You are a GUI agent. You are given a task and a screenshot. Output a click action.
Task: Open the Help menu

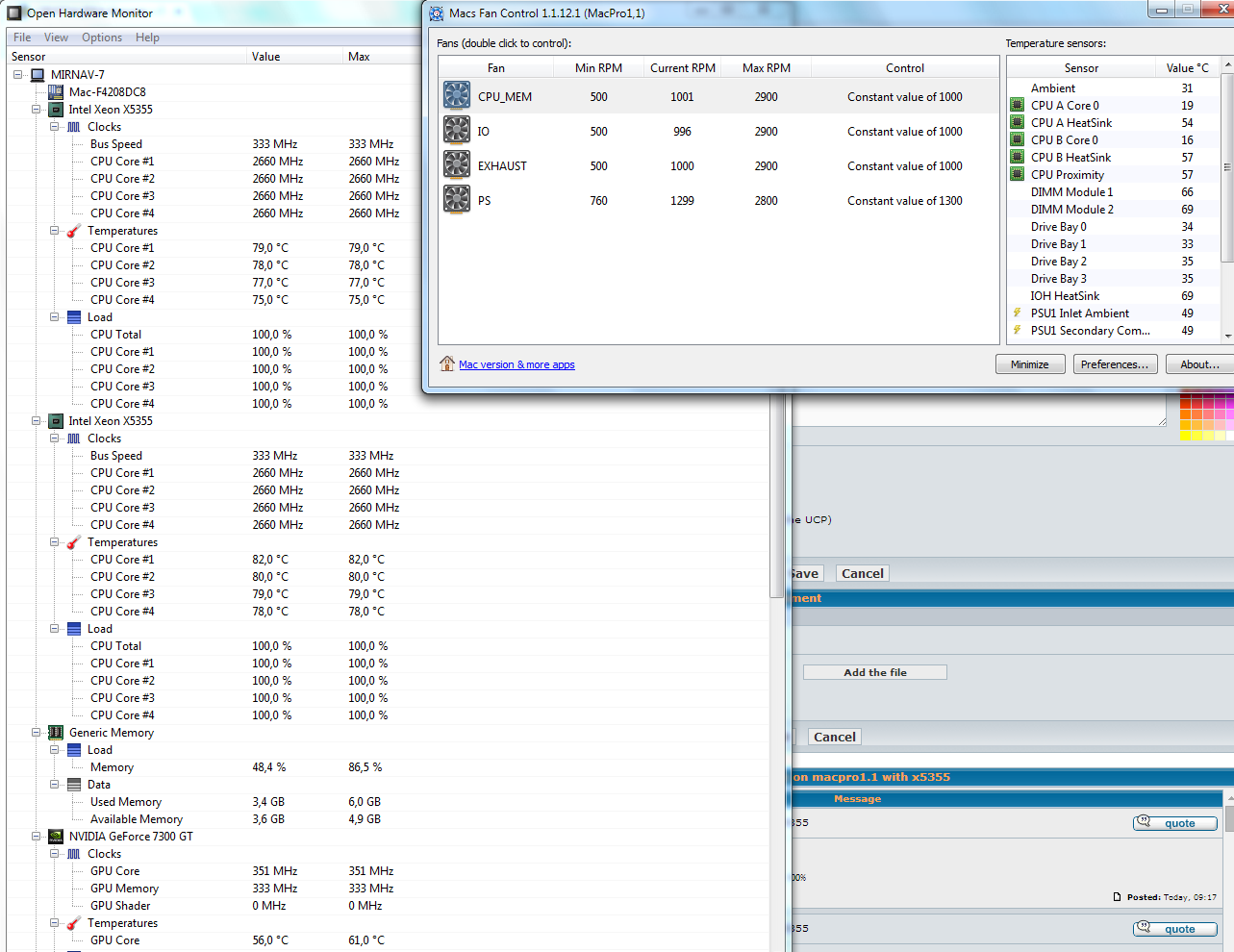[x=147, y=38]
